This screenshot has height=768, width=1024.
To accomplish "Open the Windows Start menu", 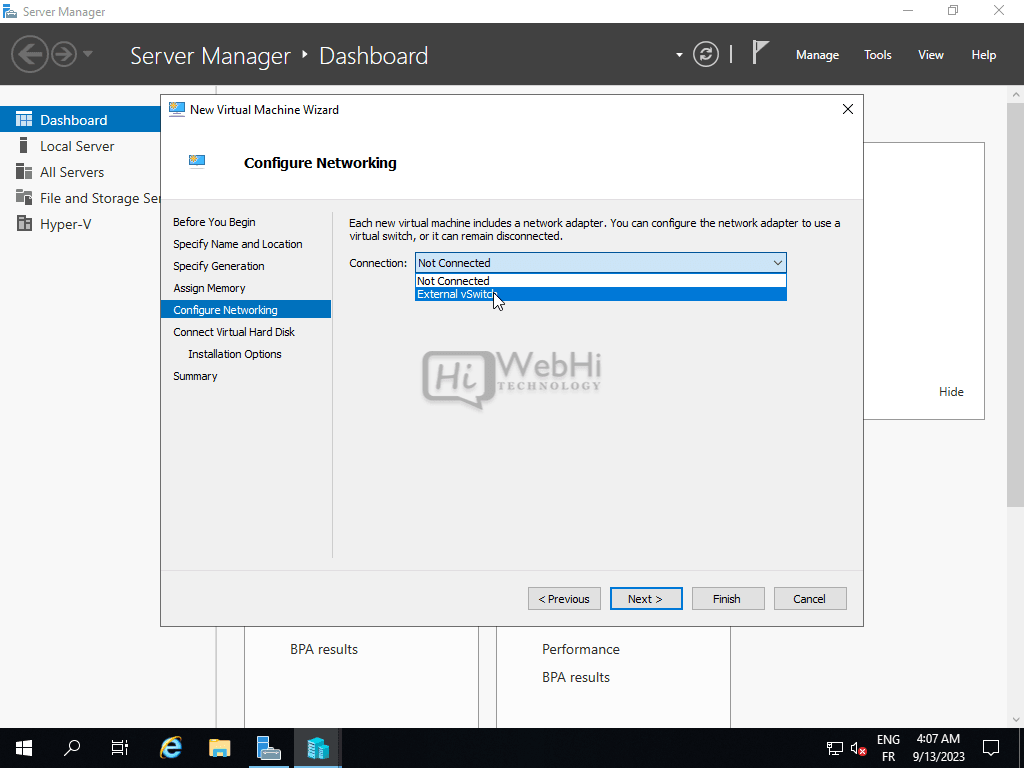I will click(24, 748).
